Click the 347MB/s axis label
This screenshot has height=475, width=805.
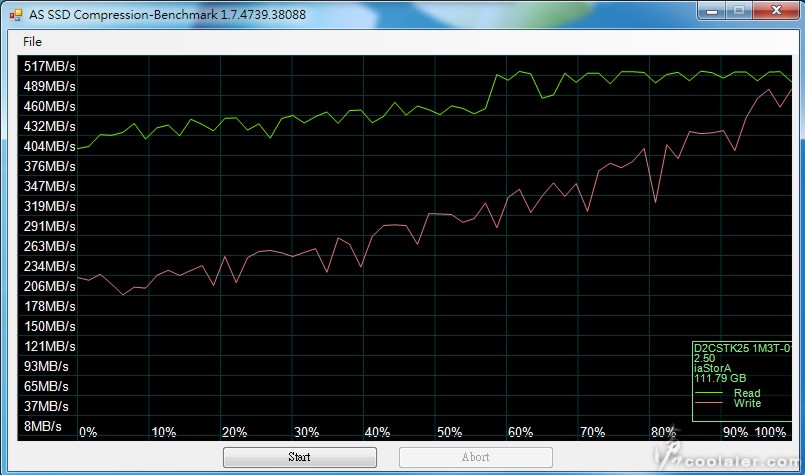49,186
